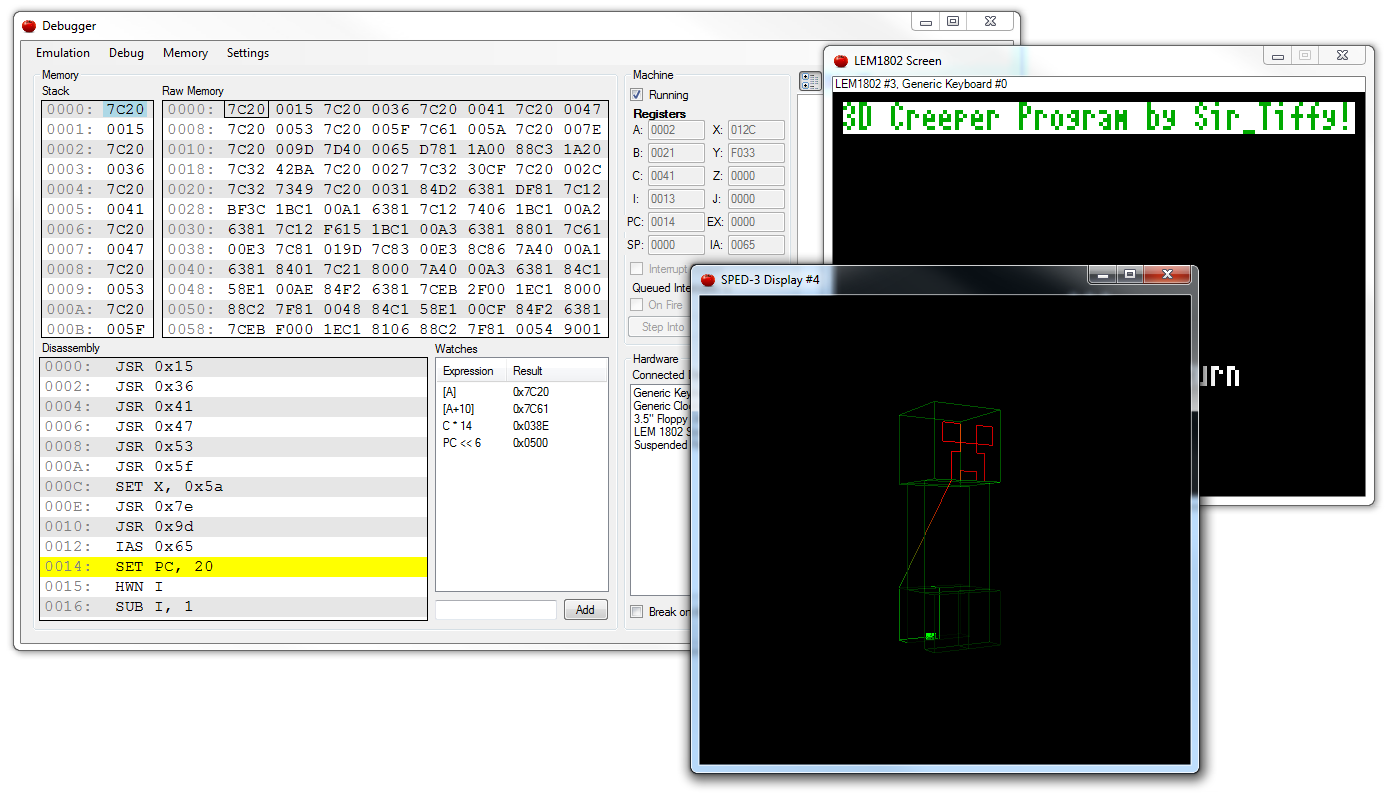Minimize the Debugger window
This screenshot has height=793, width=1388.
point(926,21)
